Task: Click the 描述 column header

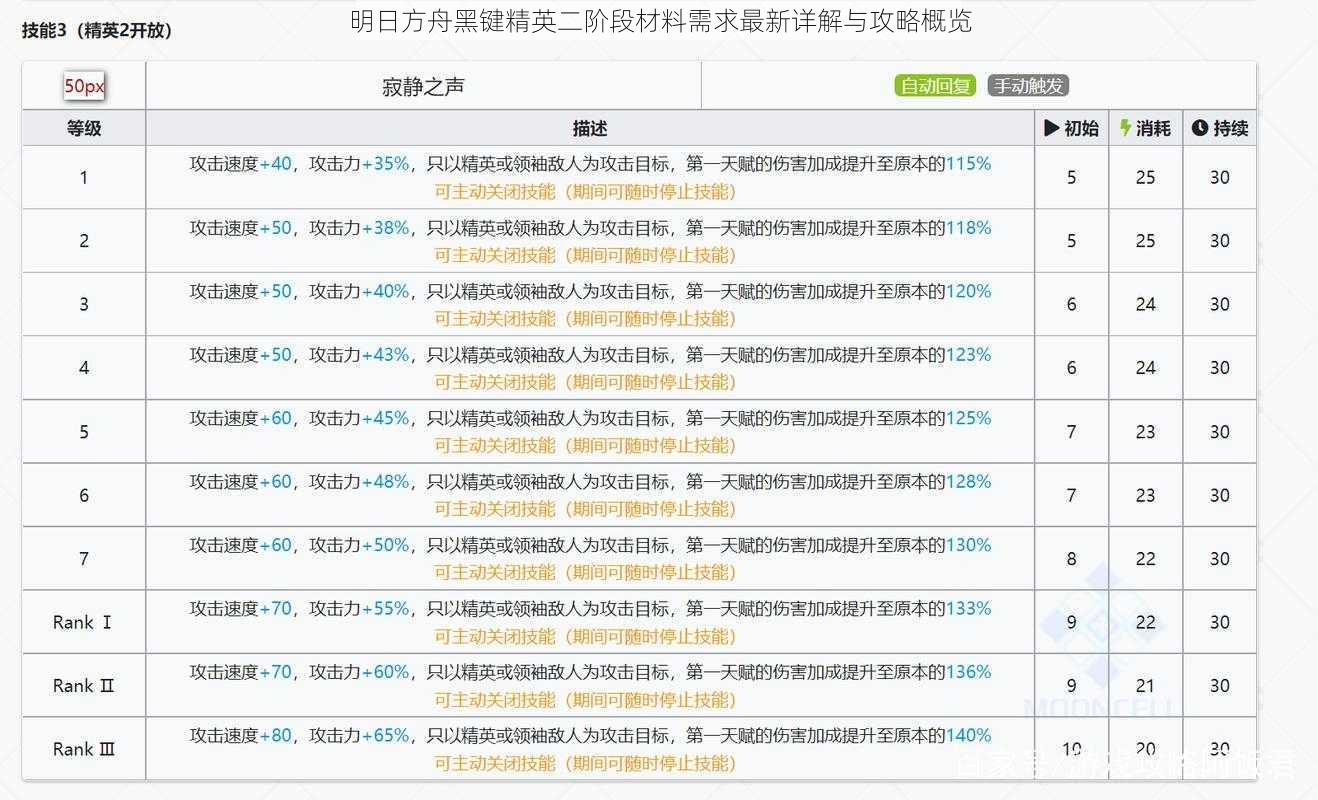Action: (x=590, y=128)
